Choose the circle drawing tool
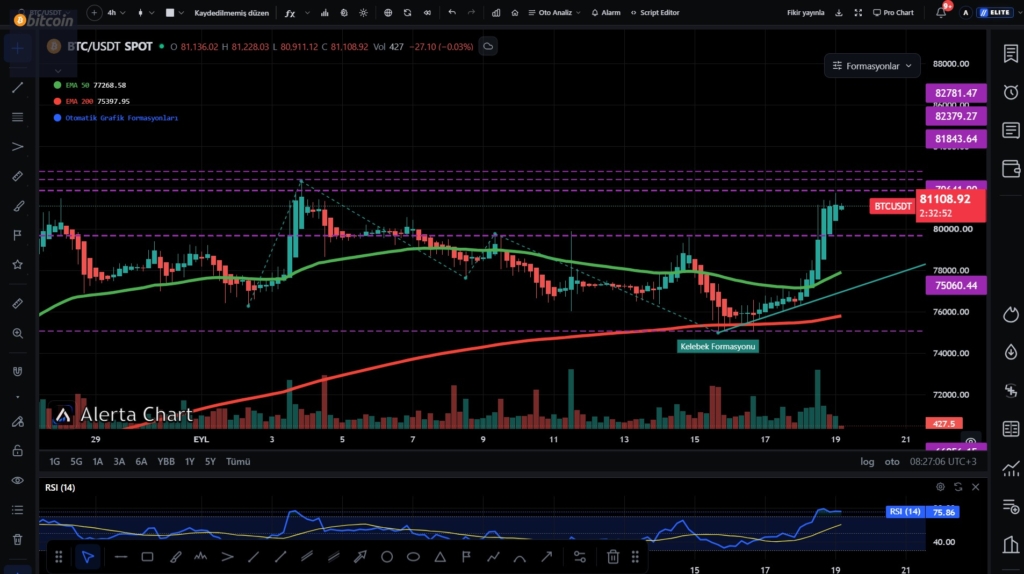 click(387, 557)
